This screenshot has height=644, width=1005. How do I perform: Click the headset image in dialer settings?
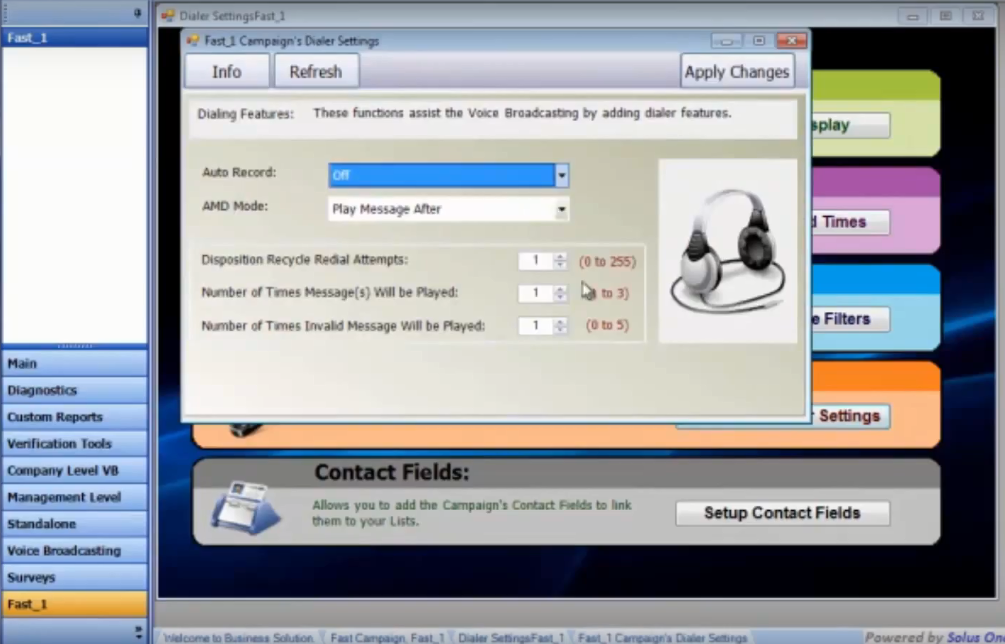(x=728, y=251)
